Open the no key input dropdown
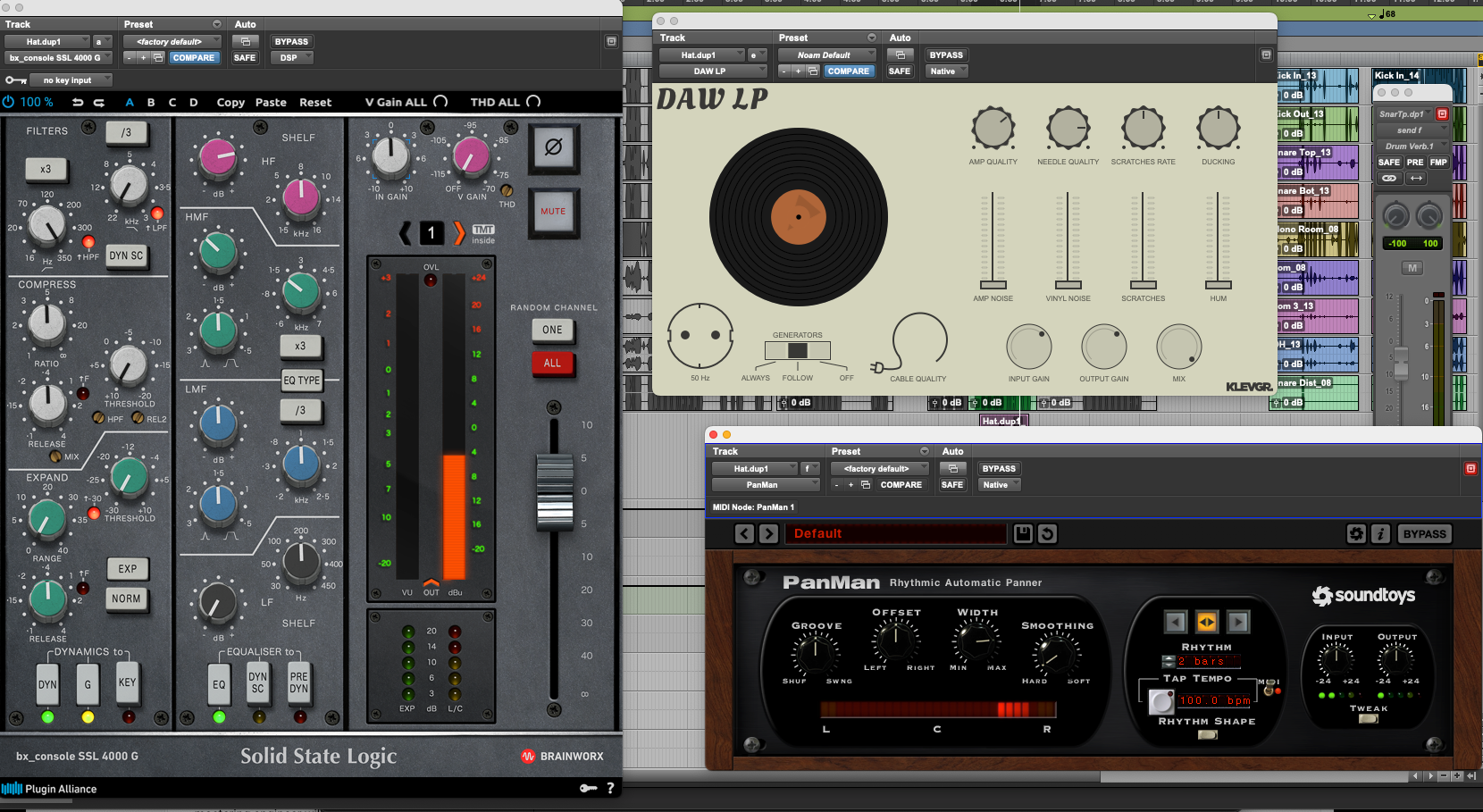 (70, 80)
